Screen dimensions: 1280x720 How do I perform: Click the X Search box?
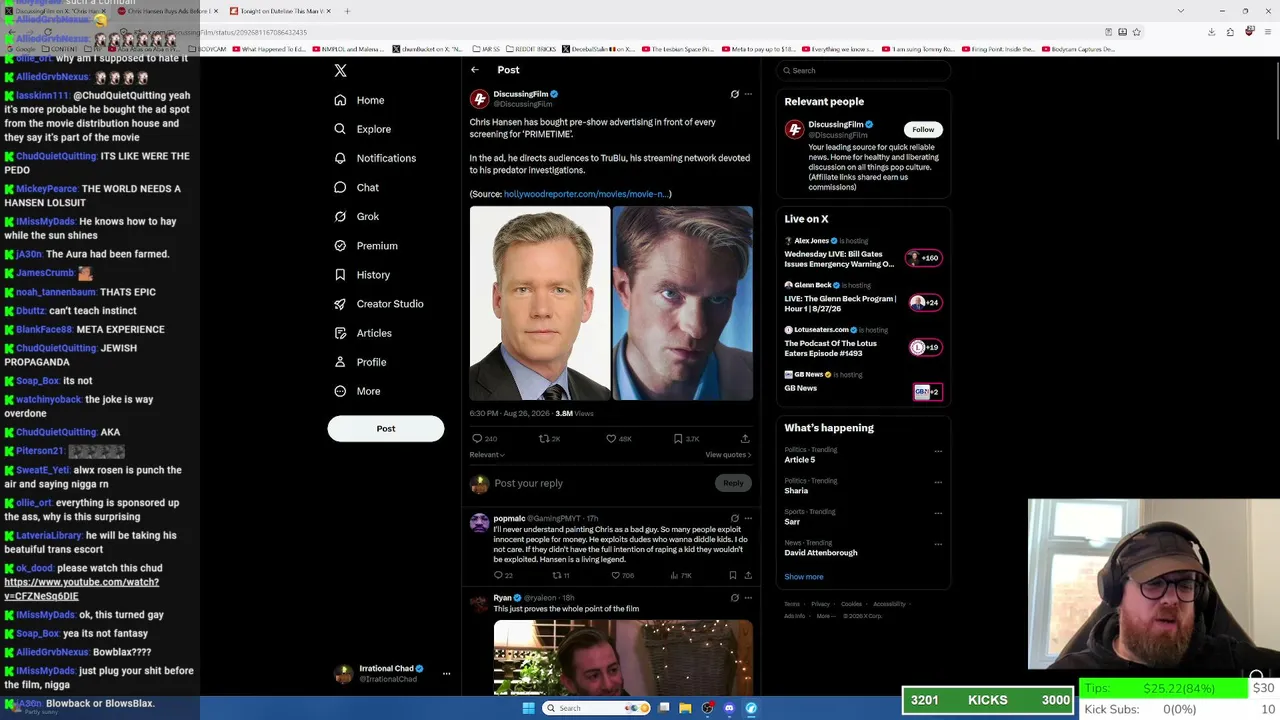pos(863,70)
